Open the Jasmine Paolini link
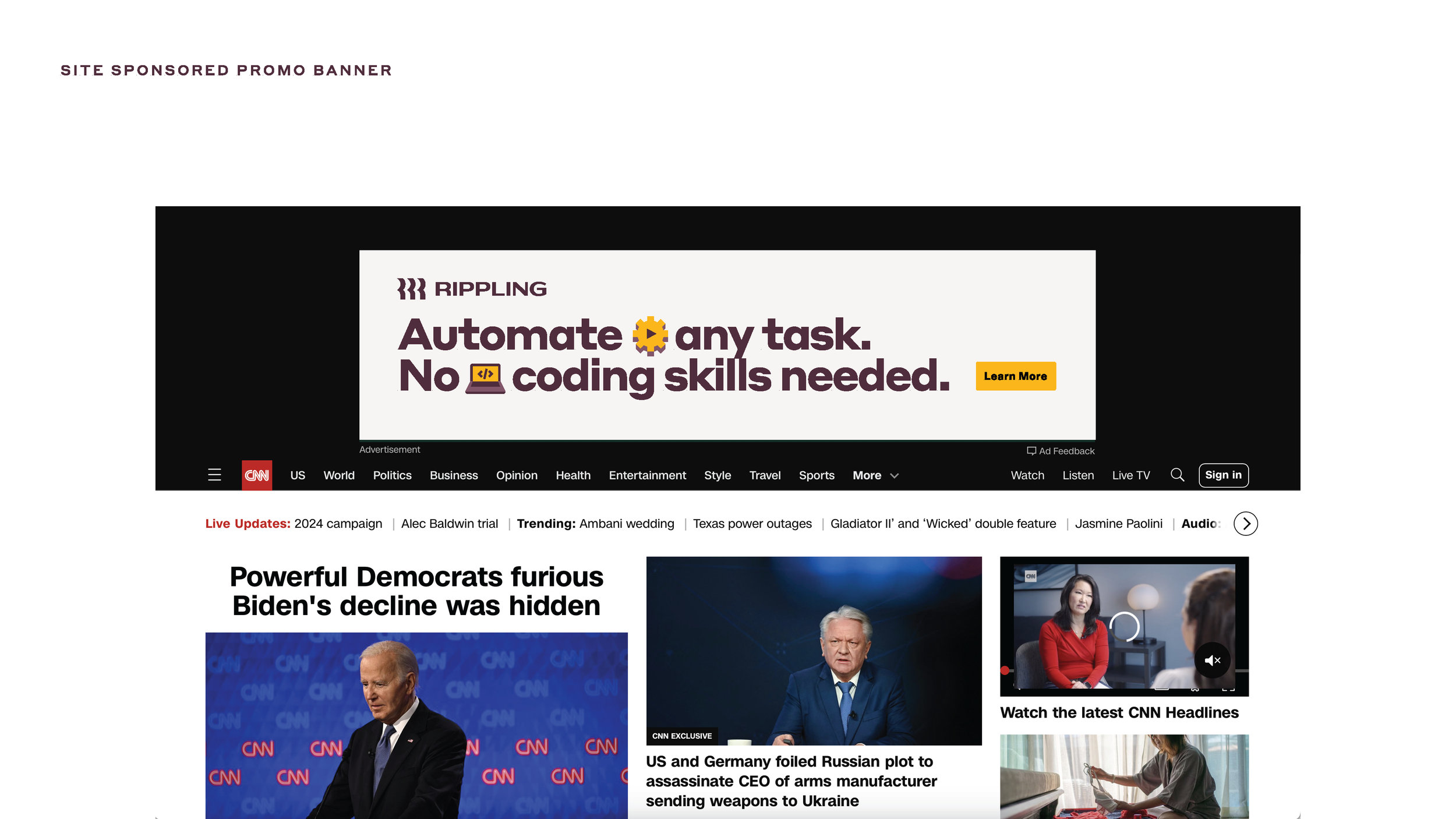The width and height of the screenshot is (1456, 819). (1118, 524)
